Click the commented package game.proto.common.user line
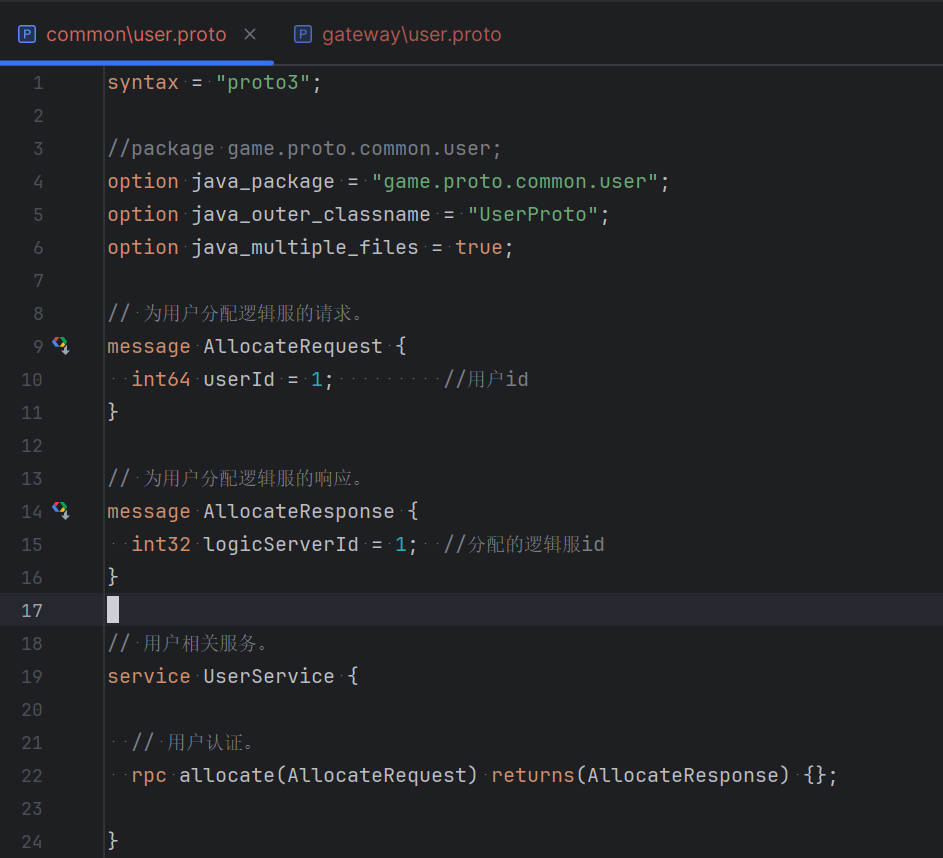The width and height of the screenshot is (943, 858). pos(304,149)
